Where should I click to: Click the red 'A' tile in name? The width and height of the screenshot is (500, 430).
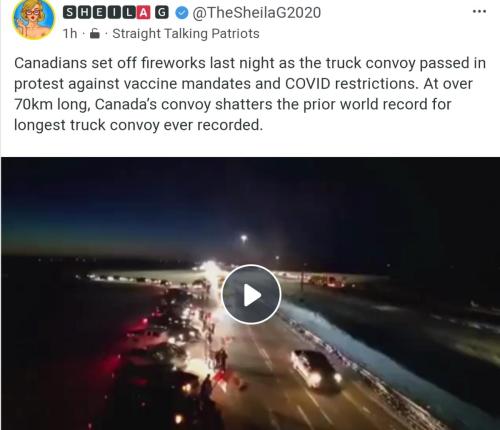[x=143, y=13]
